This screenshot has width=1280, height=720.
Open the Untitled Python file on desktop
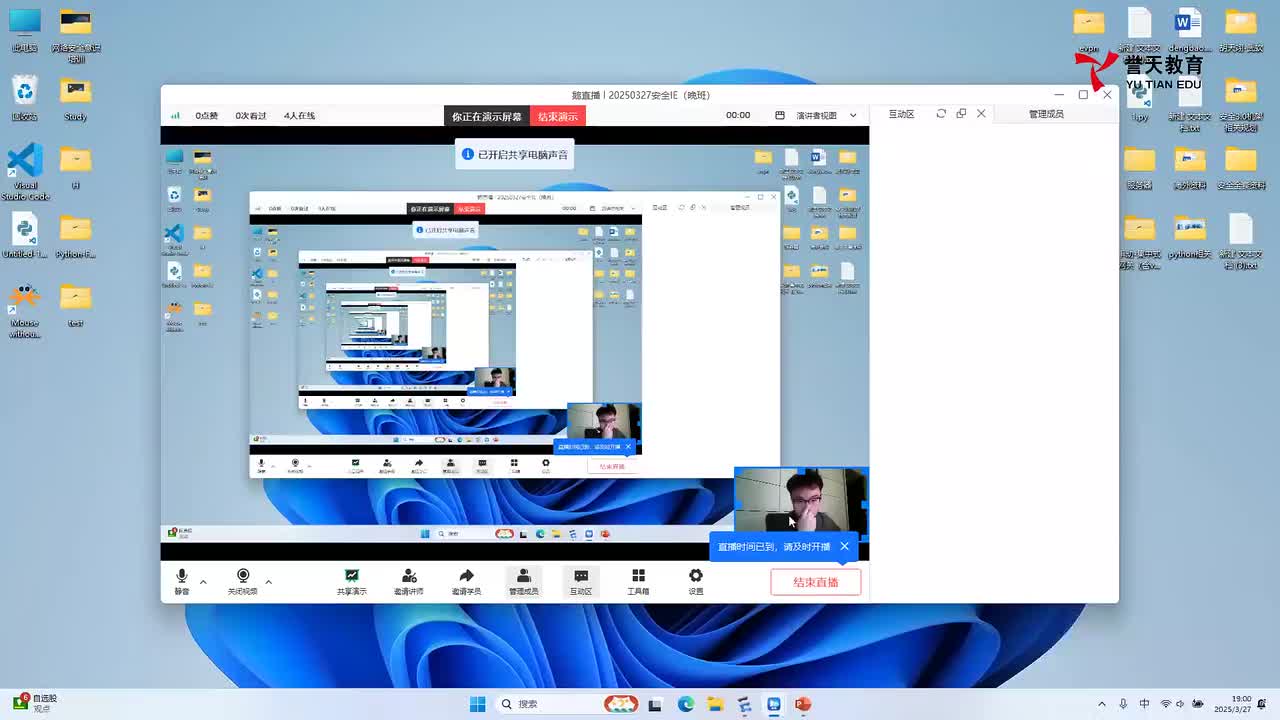[x=25, y=236]
